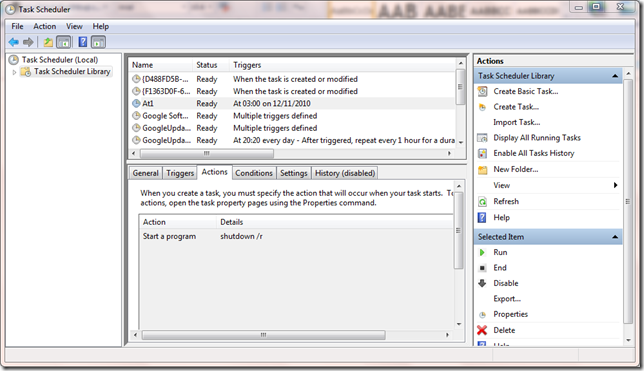Image resolution: width=644 pixels, height=371 pixels.
Task: Collapse the Selected Item actions section
Action: [615, 237]
